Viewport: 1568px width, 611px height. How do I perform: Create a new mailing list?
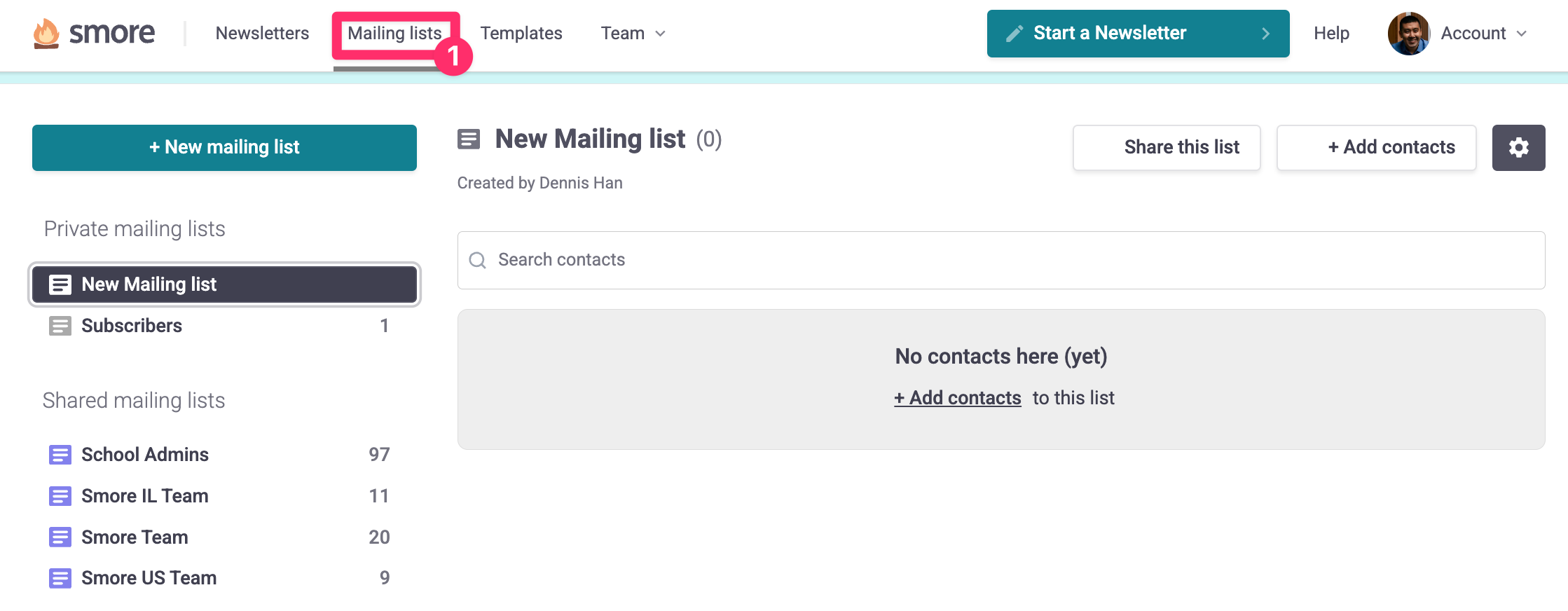point(224,148)
